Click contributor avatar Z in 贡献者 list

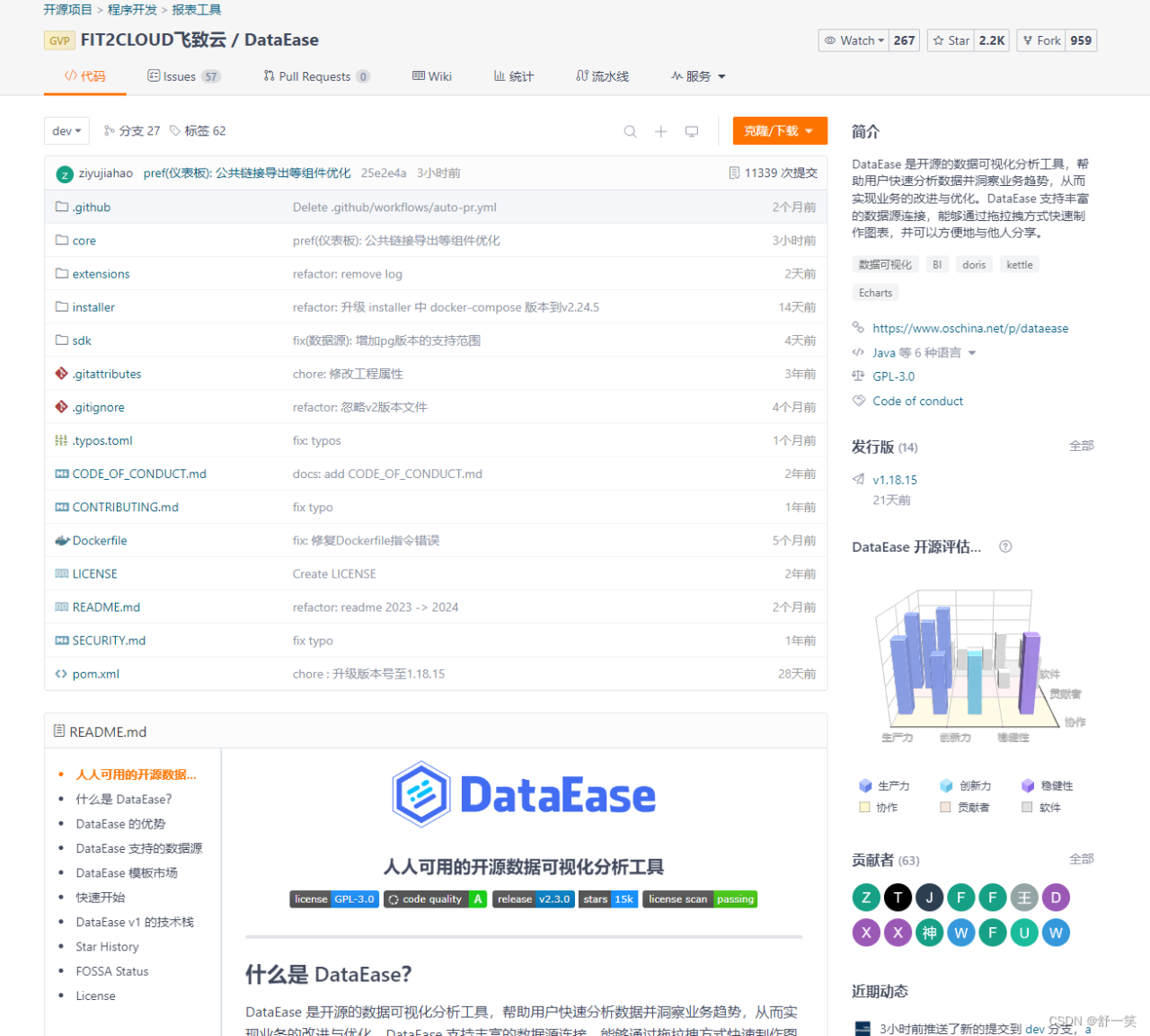[x=865, y=897]
